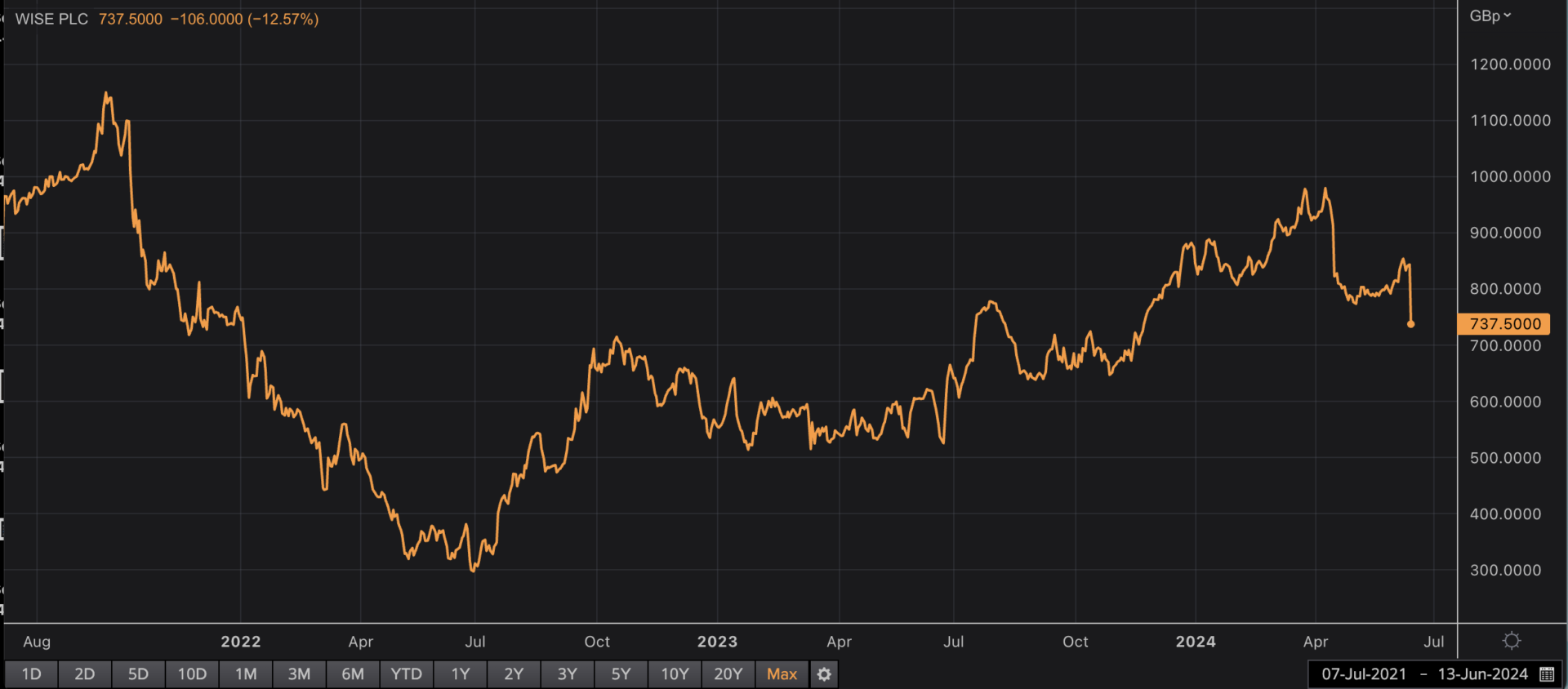Viewport: 1568px width, 689px height.
Task: Select the Max time range
Action: point(782,674)
